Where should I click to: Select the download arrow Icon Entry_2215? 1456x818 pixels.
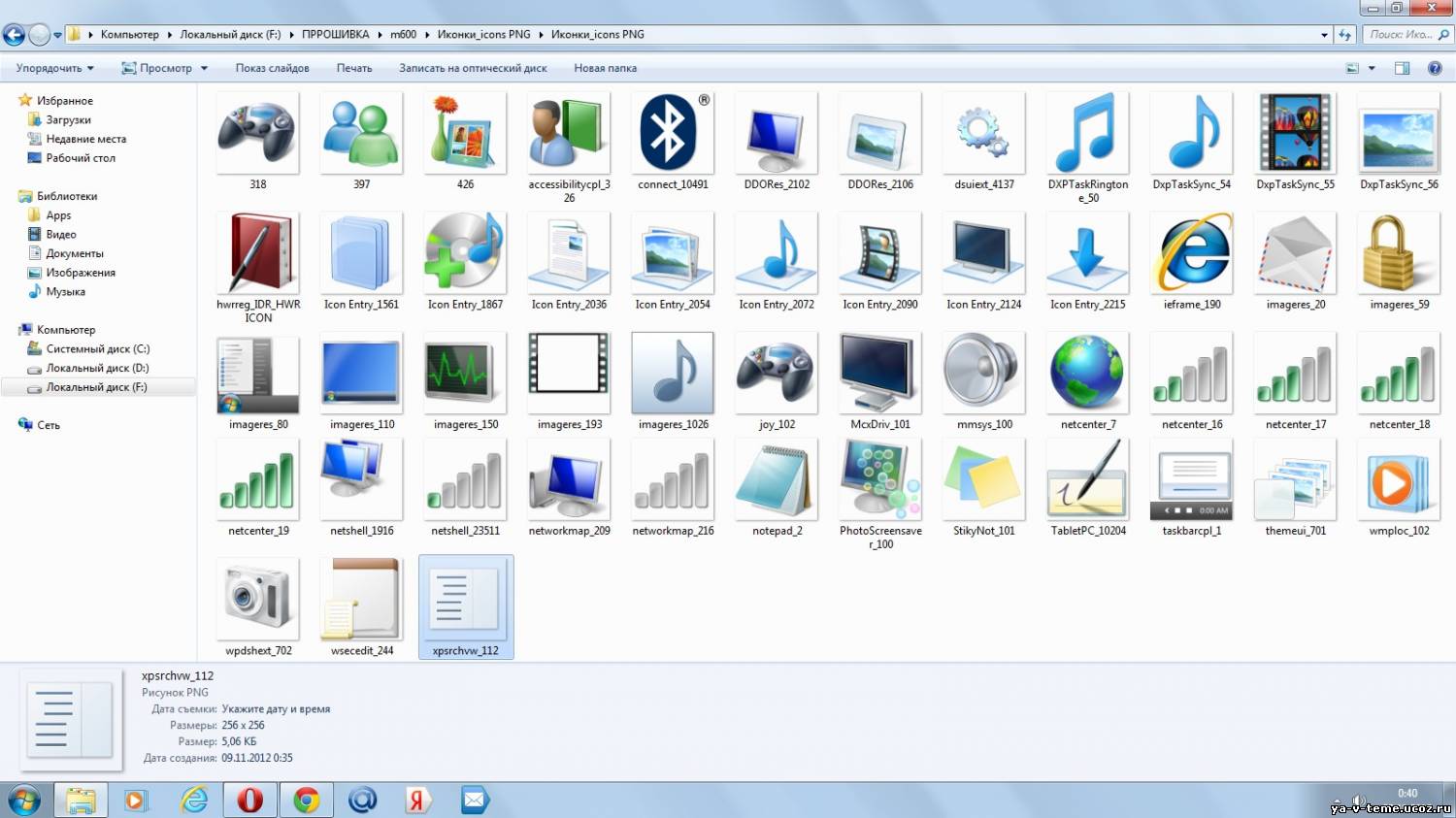tap(1088, 253)
